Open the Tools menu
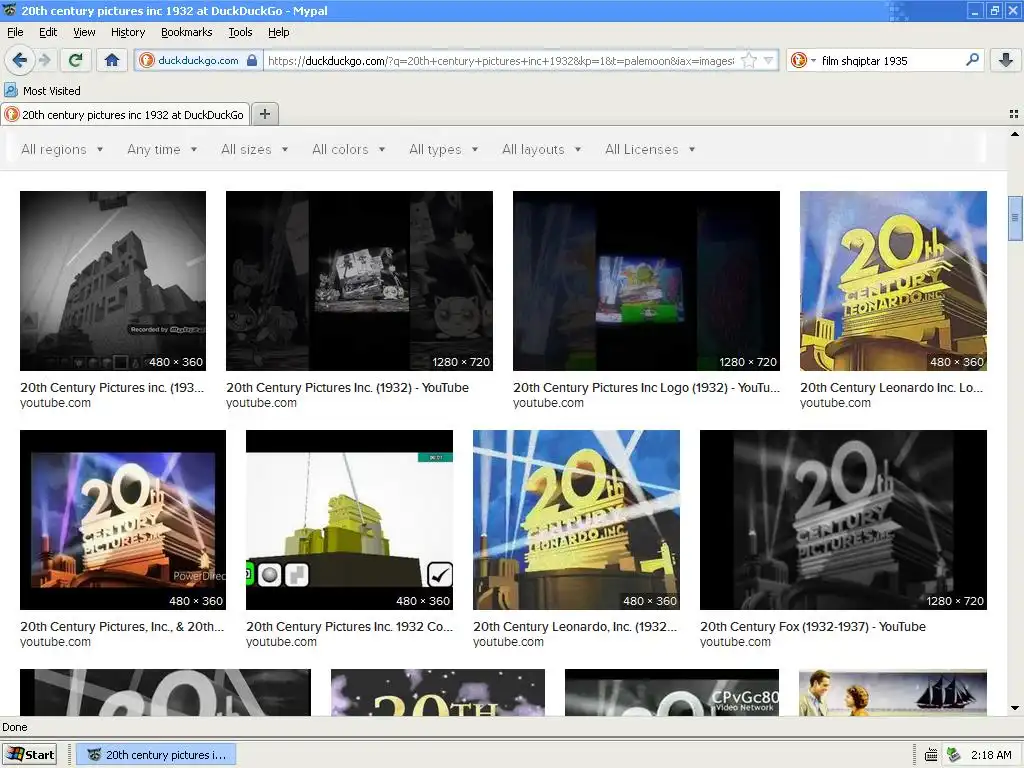Viewport: 1024px width, 768px height. pos(240,32)
